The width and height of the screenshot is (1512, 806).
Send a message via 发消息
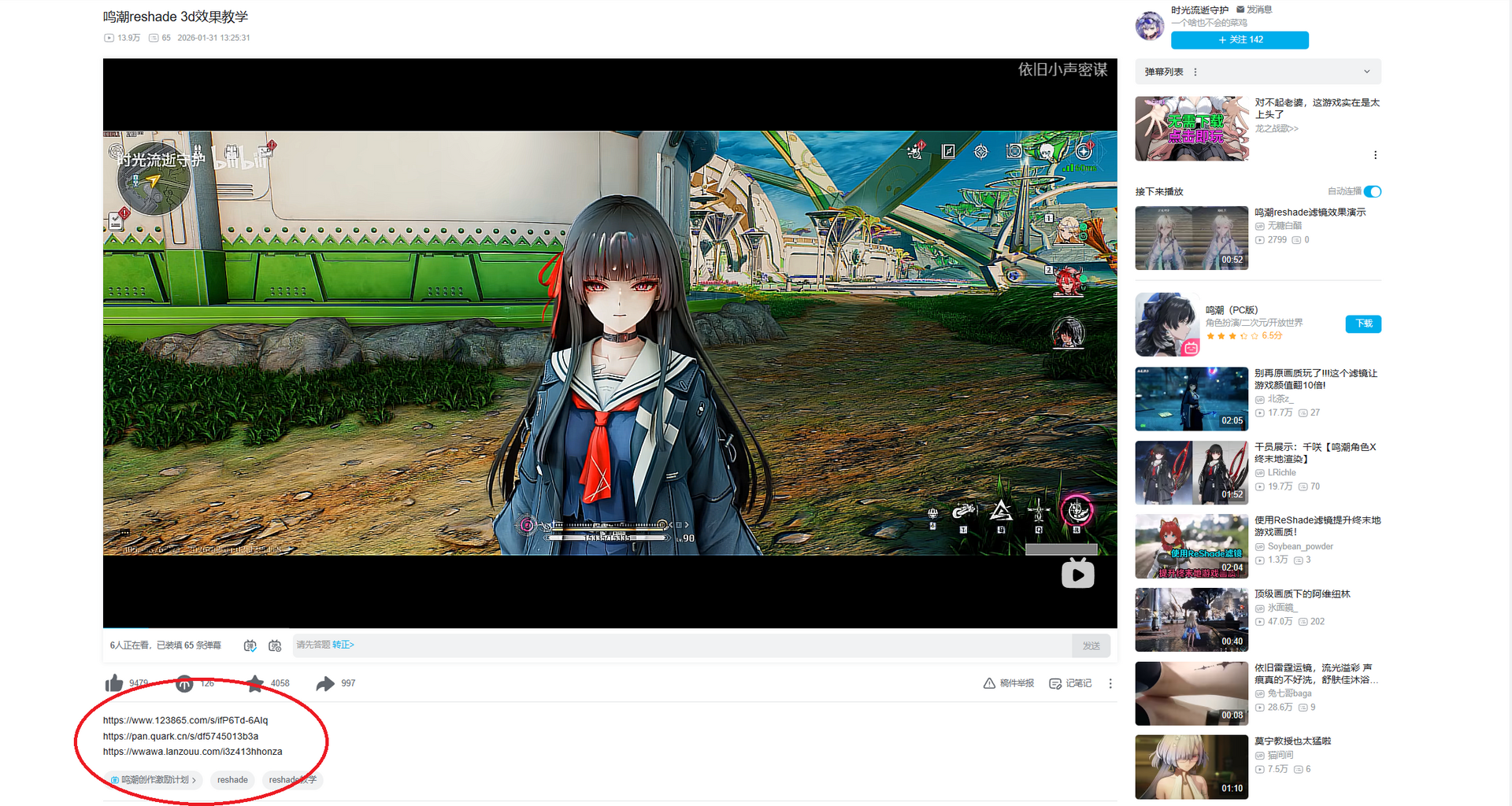pyautogui.click(x=1254, y=9)
